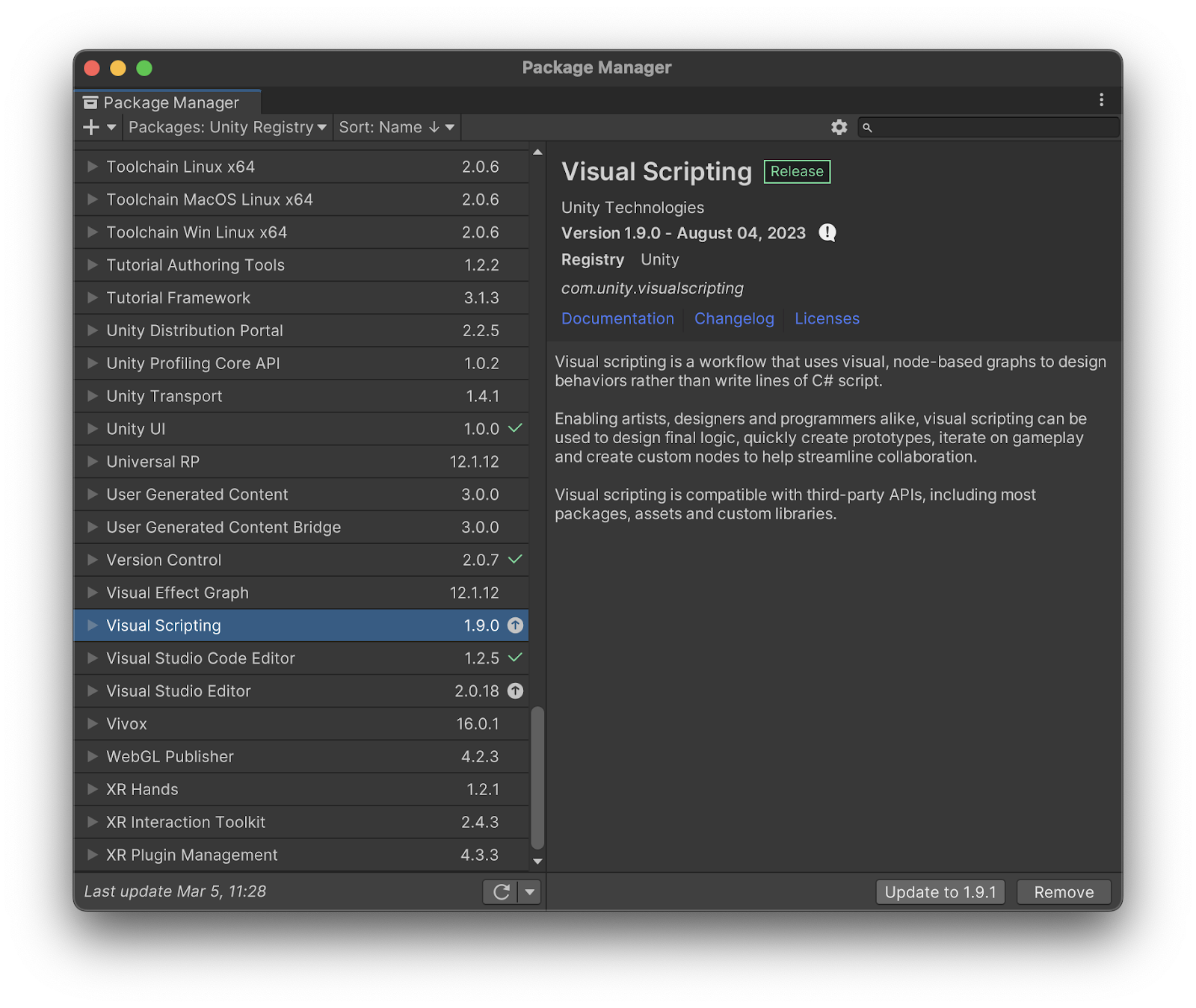Screen dimensions: 1196x1008
Task: Click the Last update Mar 5, 11:28 status
Action: pyautogui.click(x=175, y=891)
